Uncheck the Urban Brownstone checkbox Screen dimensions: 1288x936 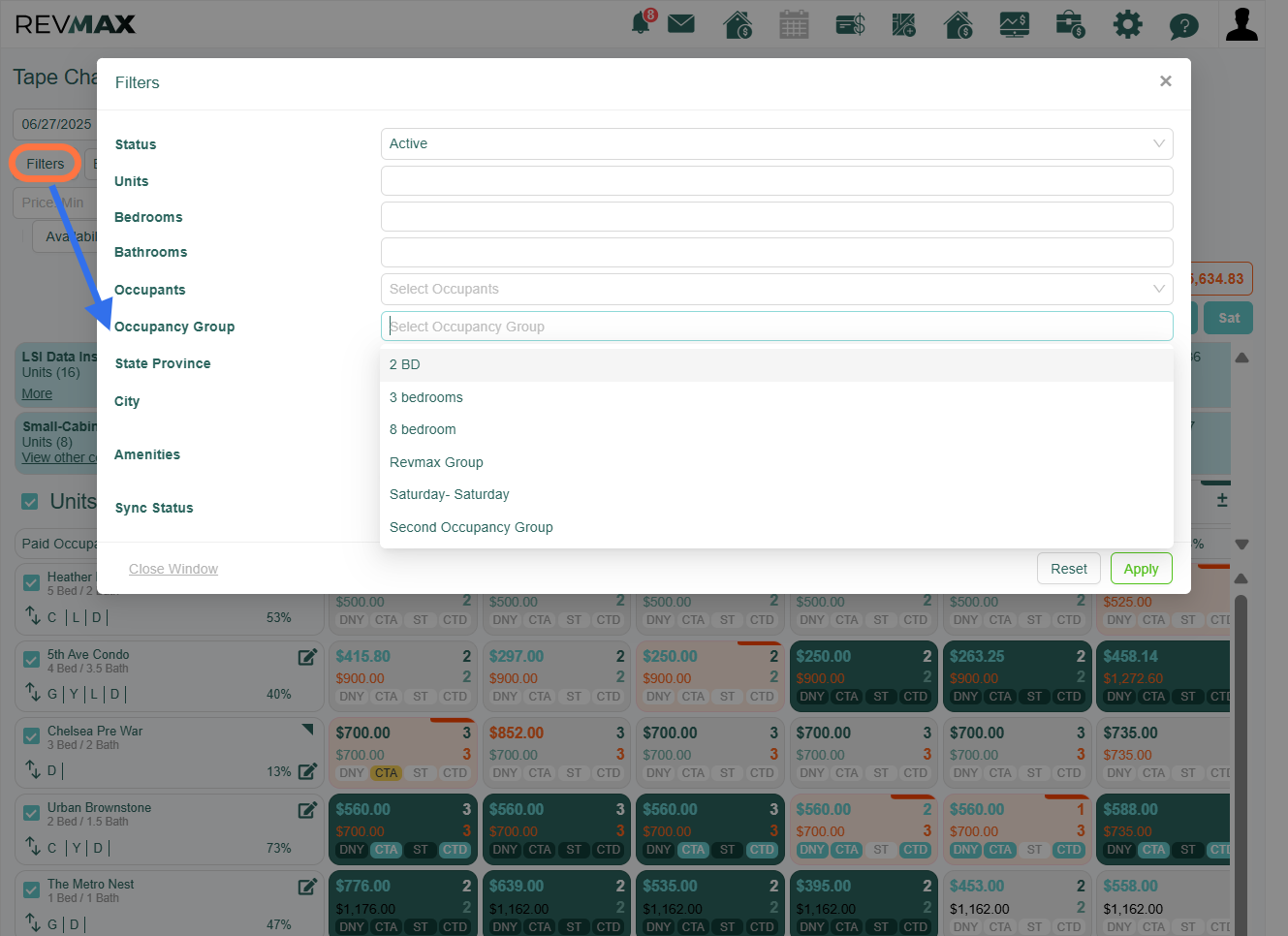(31, 813)
